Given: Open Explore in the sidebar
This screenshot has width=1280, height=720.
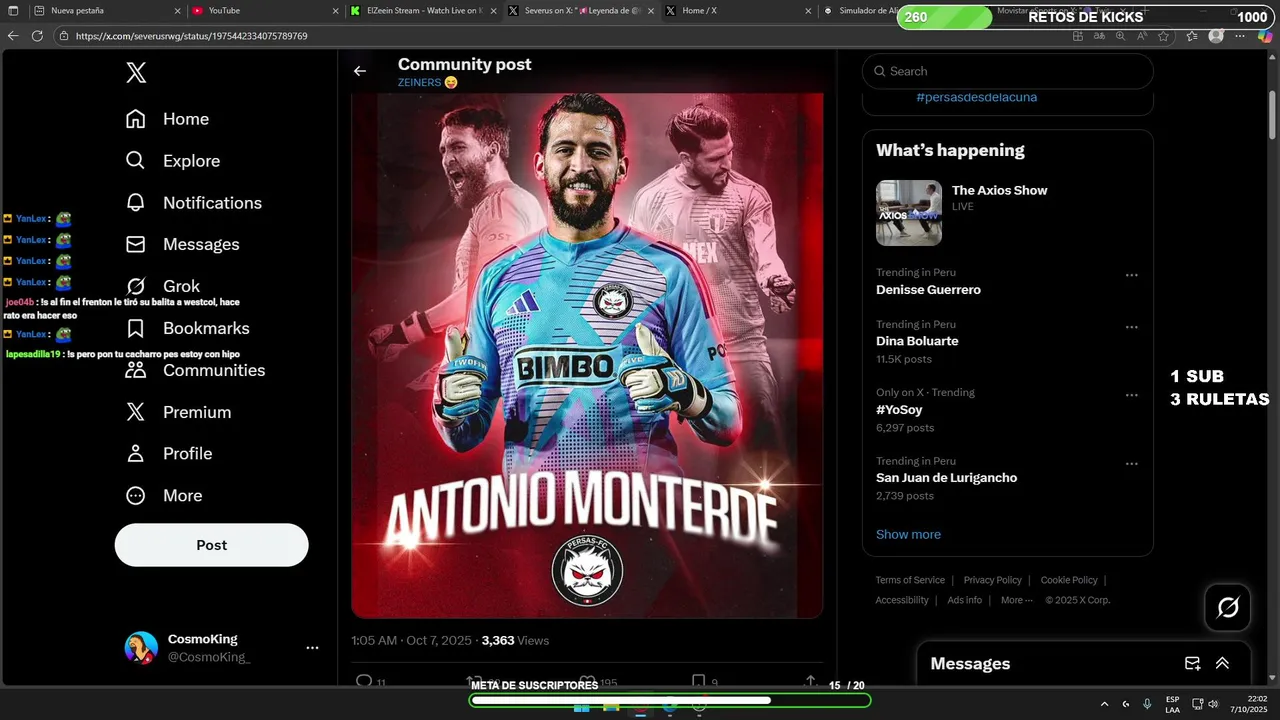Looking at the screenshot, I should pos(172,161).
